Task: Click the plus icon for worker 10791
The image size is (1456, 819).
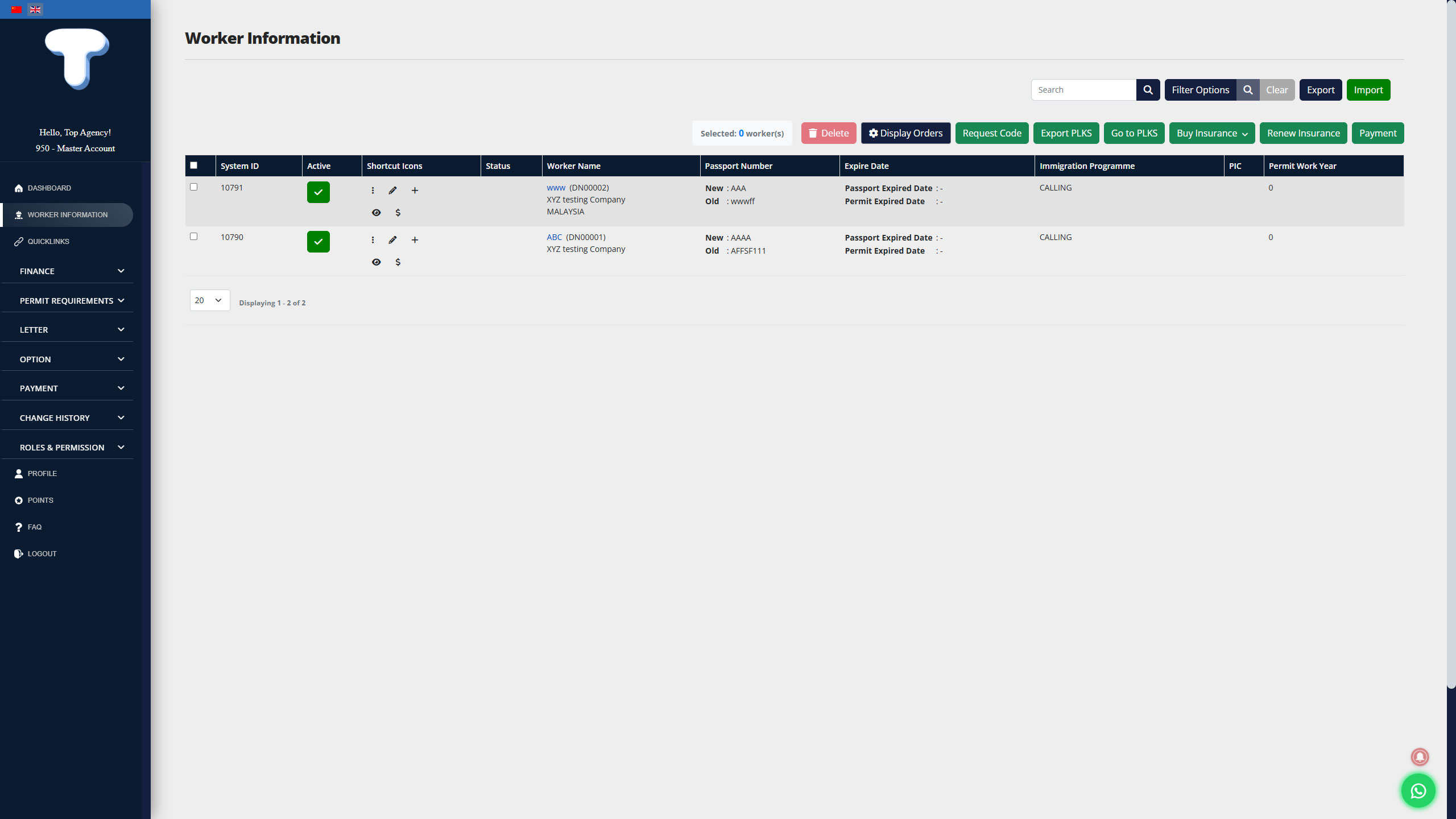Action: tap(415, 191)
